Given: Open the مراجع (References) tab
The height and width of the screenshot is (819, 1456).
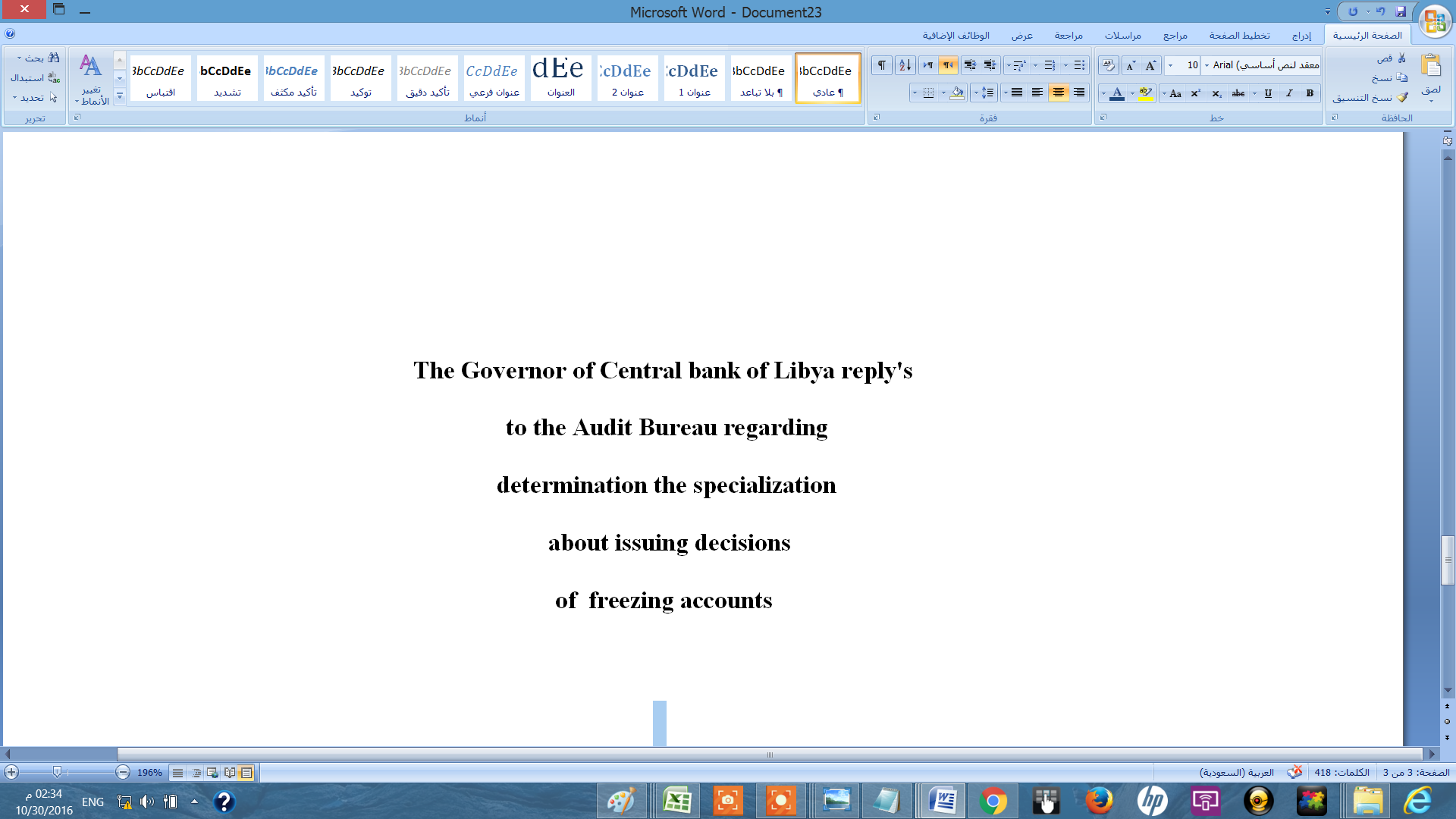Looking at the screenshot, I should click(x=1175, y=36).
